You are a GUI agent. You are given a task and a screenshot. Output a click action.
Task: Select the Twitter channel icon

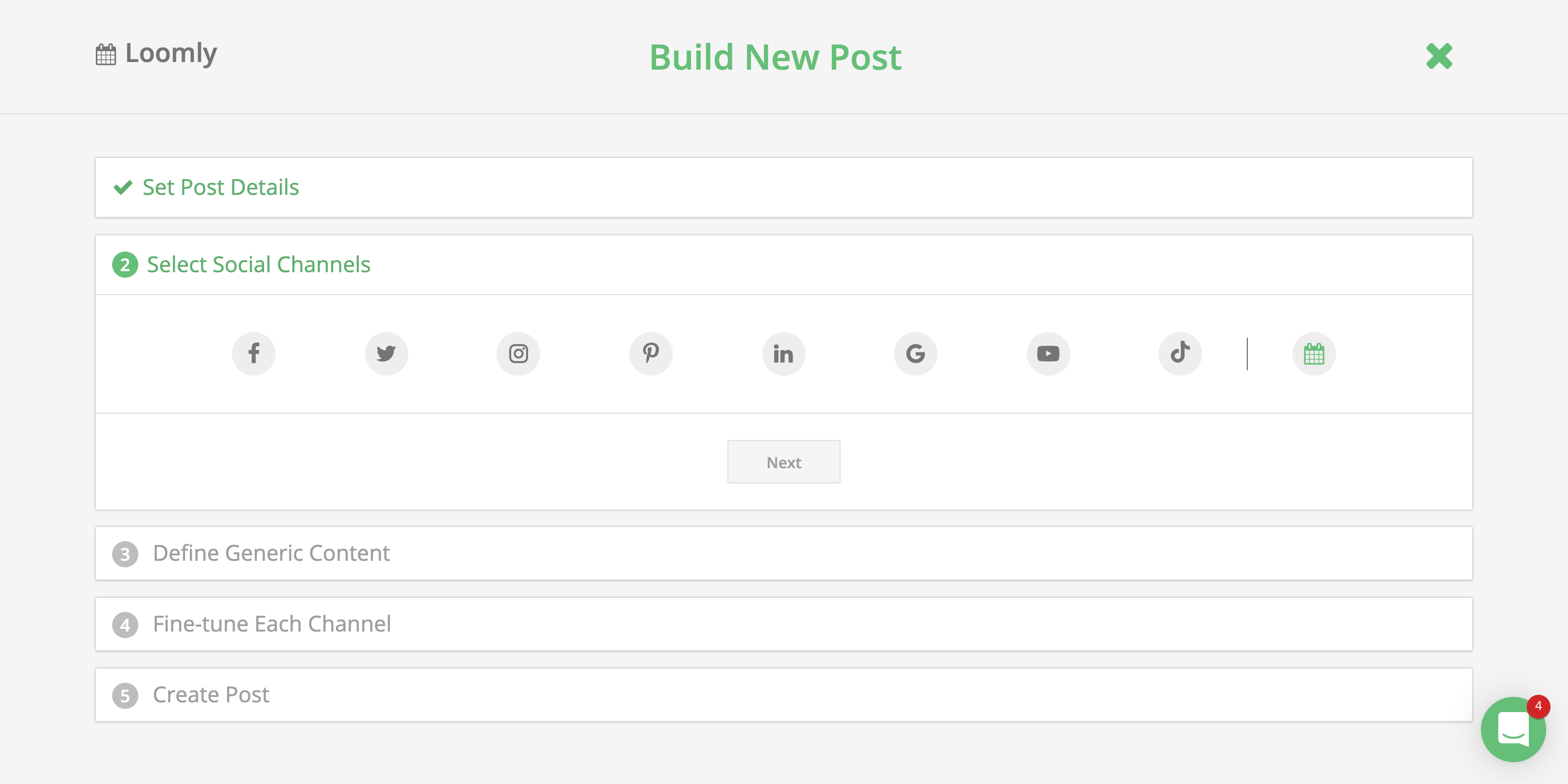click(386, 354)
